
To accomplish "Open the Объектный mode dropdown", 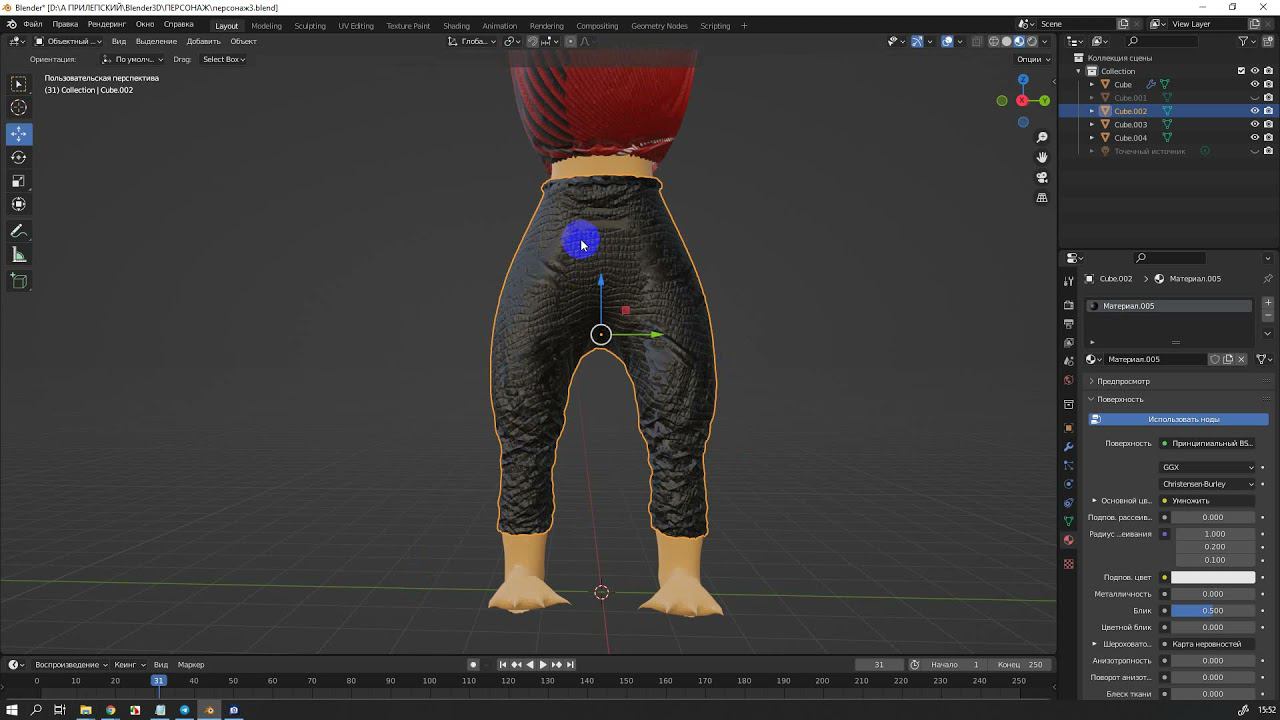I will click(67, 41).
